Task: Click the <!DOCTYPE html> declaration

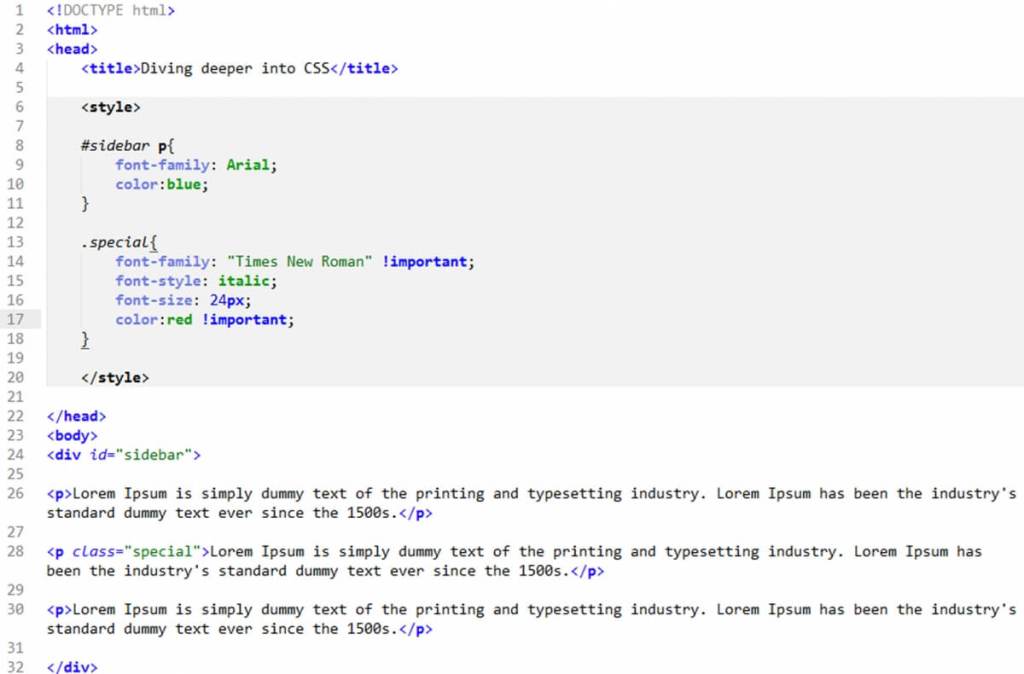Action: coord(111,11)
